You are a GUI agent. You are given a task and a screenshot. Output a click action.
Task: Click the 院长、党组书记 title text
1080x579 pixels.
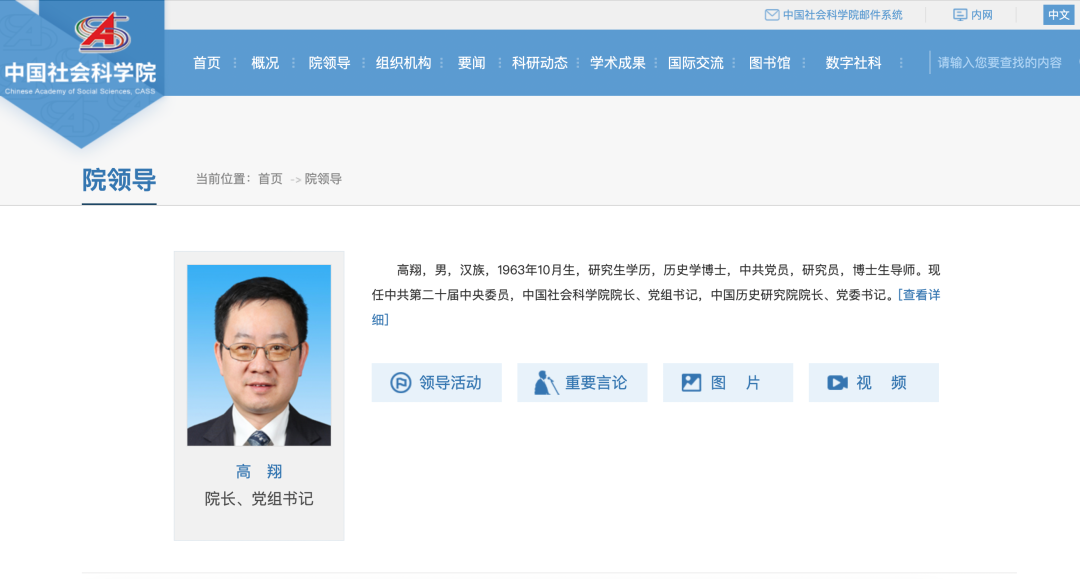(x=259, y=499)
